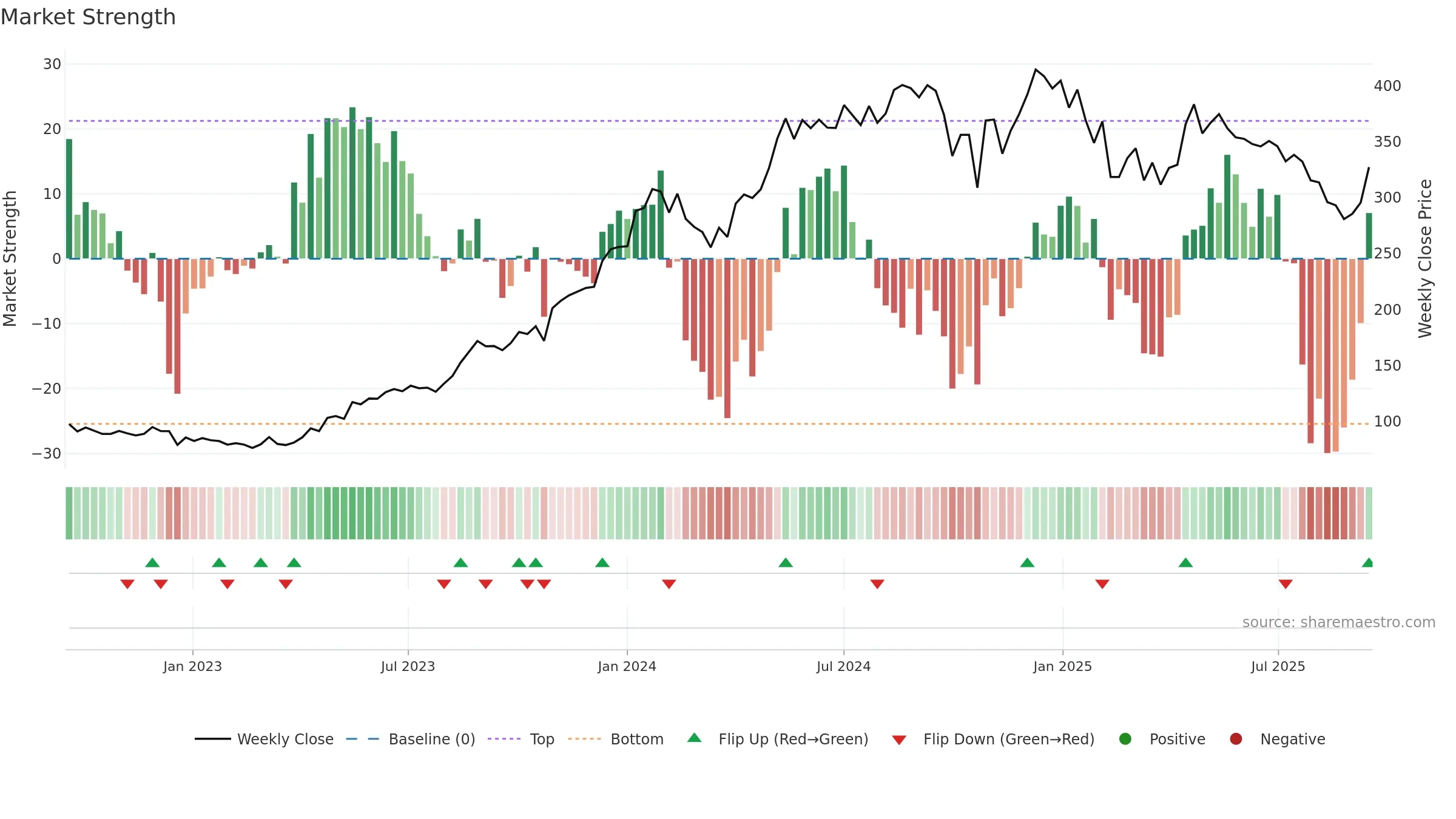Toggle the Flip Up (Red→Green) legend label
Screen dimensions: 1456x819
click(x=794, y=739)
